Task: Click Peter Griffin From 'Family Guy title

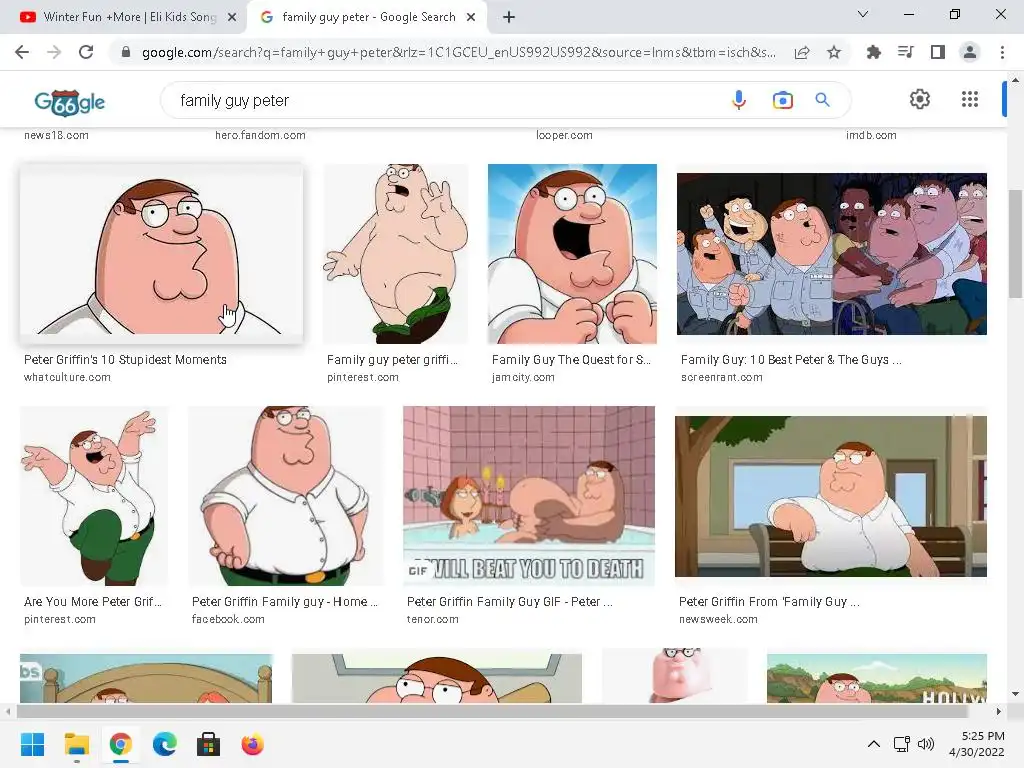Action: tap(769, 601)
